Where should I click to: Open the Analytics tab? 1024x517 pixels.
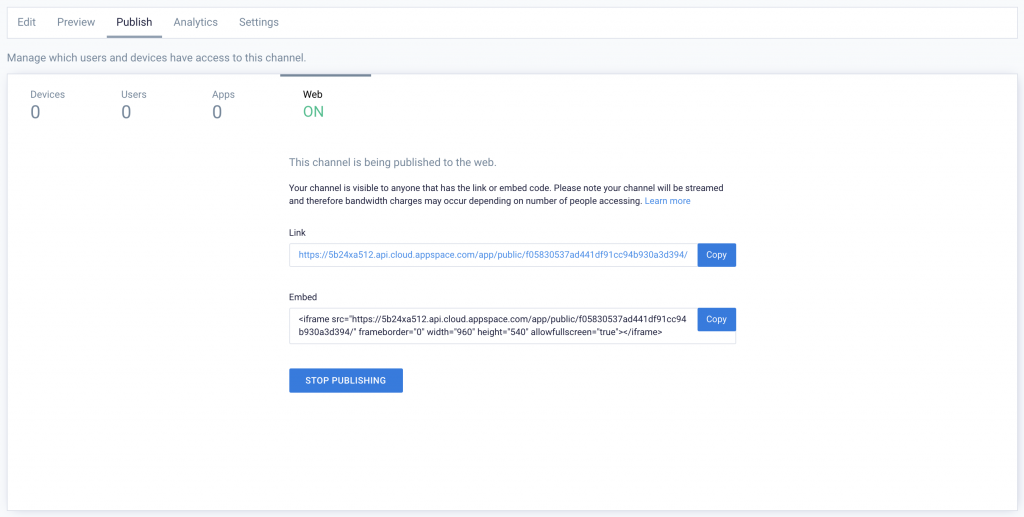195,22
